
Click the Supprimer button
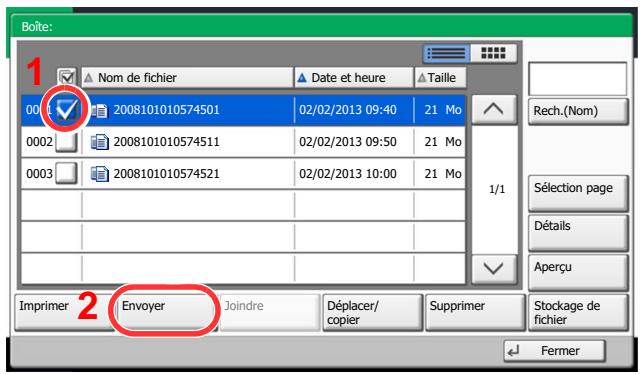point(475,312)
